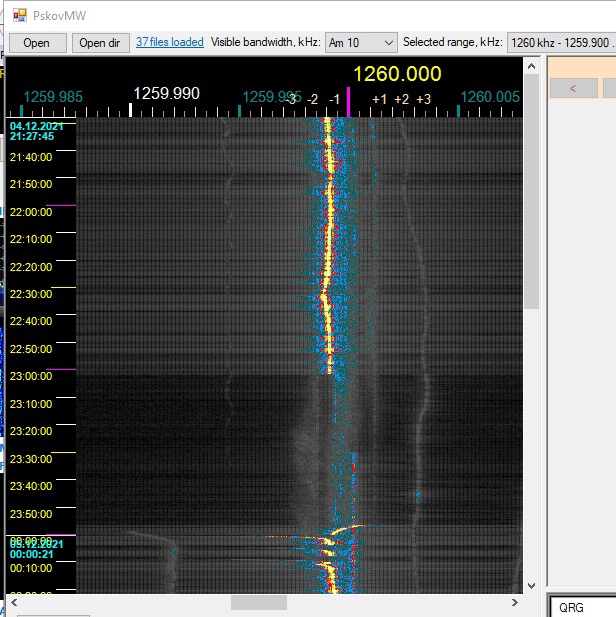
Task: Click the +3 offset label
Action: [x=424, y=100]
